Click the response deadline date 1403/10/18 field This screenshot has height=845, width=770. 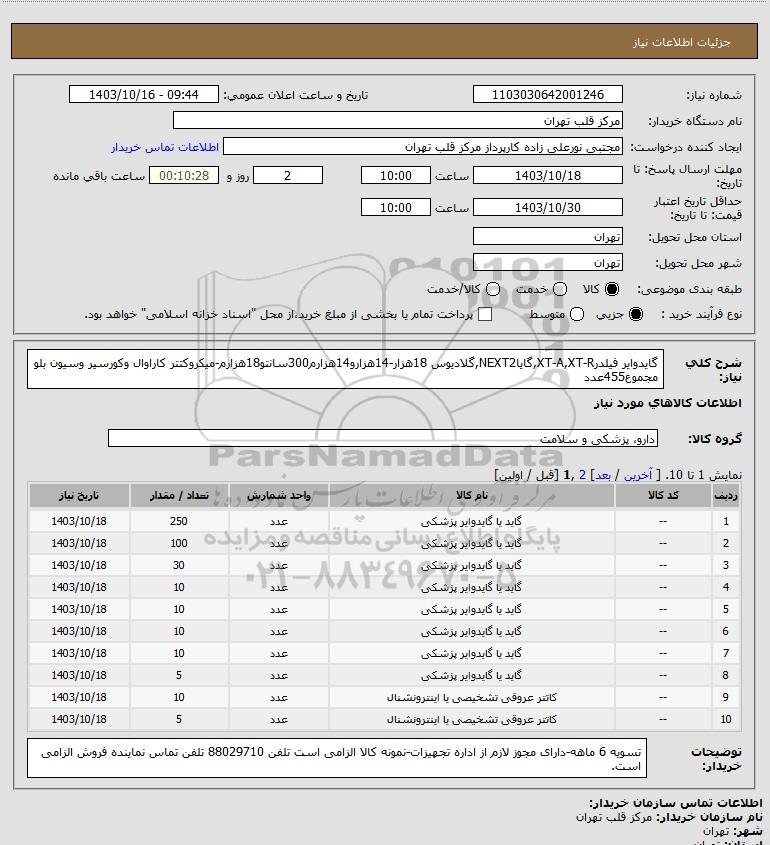(x=547, y=176)
